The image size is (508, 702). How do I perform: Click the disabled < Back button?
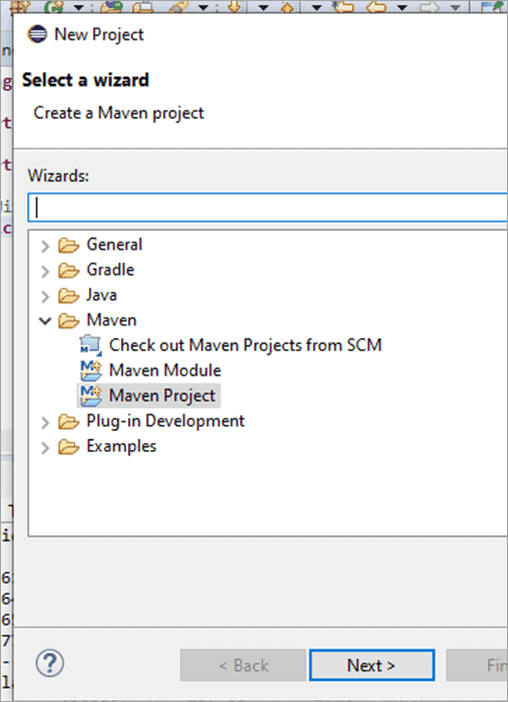pyautogui.click(x=243, y=665)
